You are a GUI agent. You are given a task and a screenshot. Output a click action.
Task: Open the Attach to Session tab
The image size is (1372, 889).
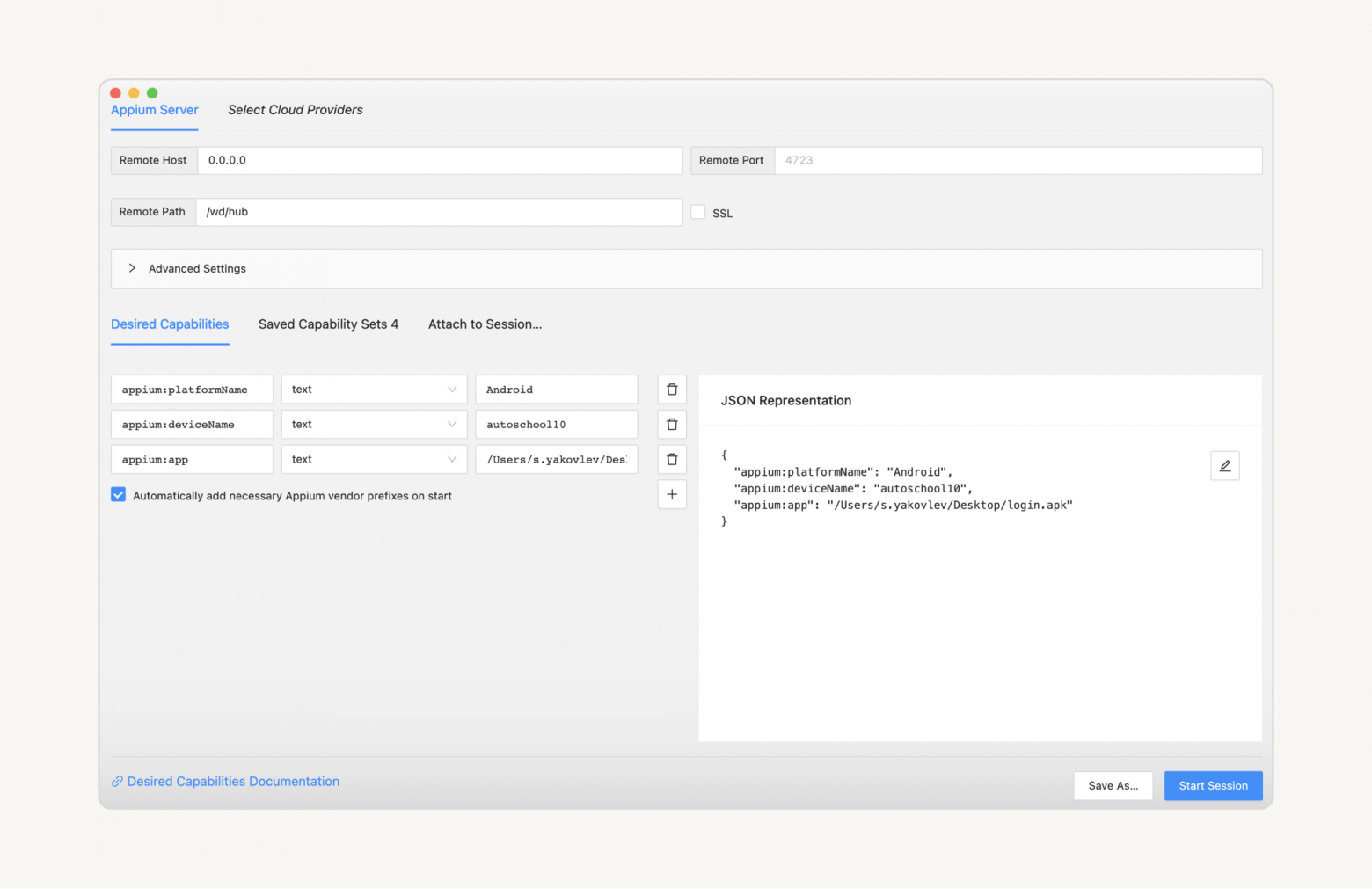point(485,324)
